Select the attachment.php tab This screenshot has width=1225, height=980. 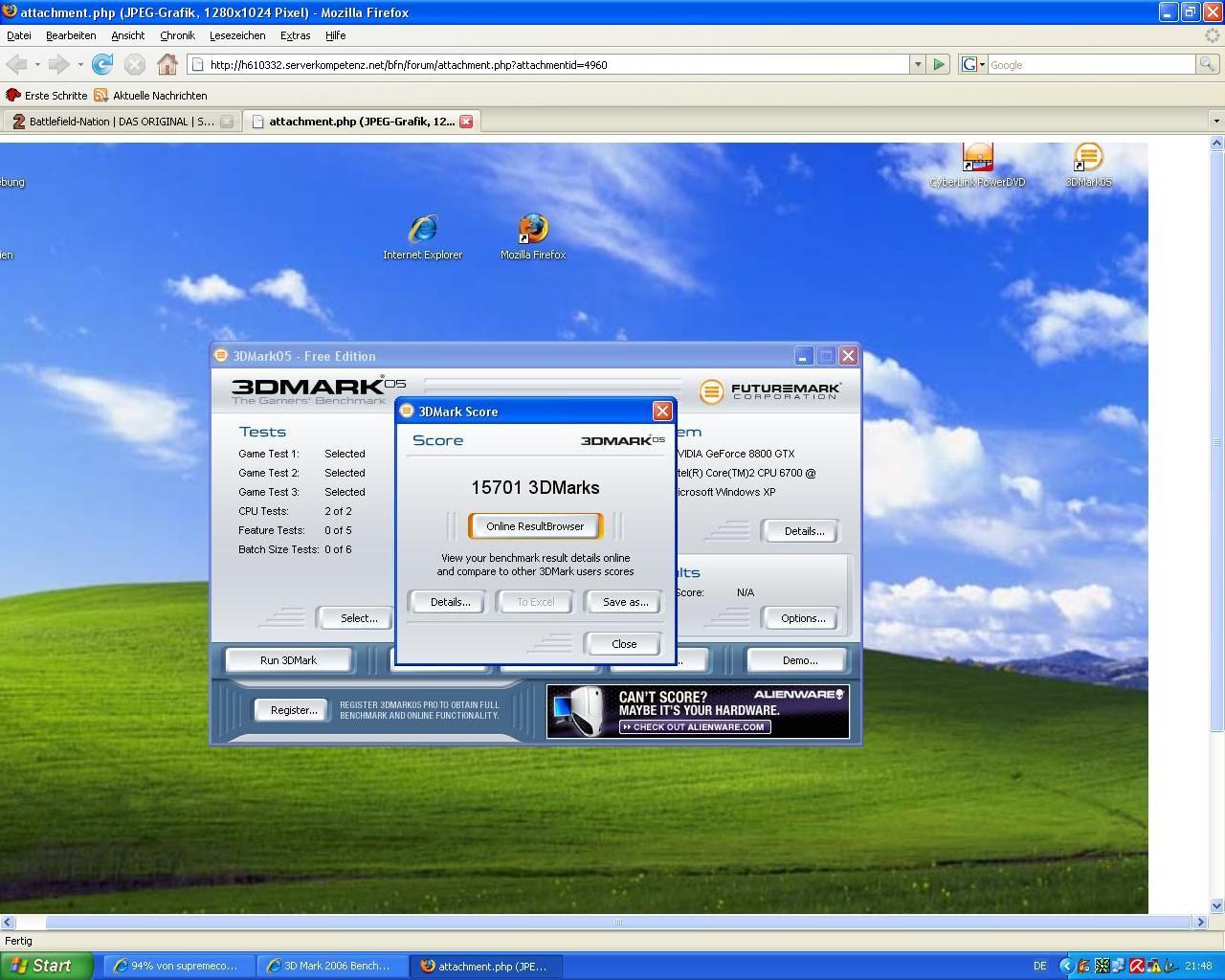tap(360, 122)
